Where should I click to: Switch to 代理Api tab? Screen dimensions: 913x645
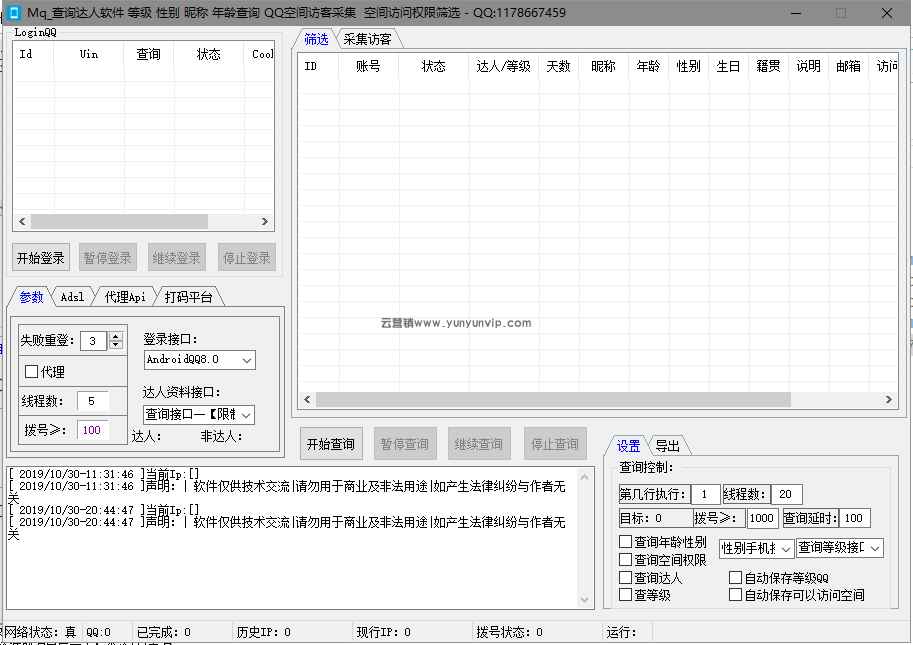point(125,297)
